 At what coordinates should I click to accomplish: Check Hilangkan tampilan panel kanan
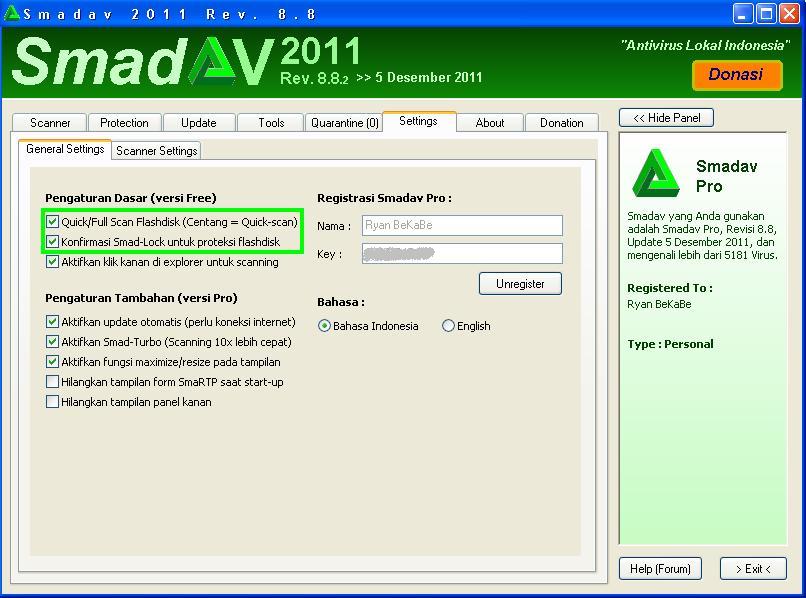(x=52, y=402)
